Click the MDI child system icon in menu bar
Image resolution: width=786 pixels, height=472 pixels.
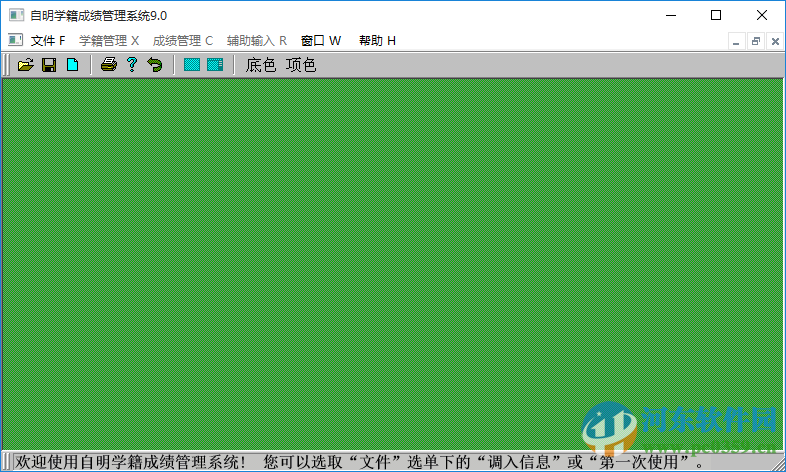(x=16, y=40)
